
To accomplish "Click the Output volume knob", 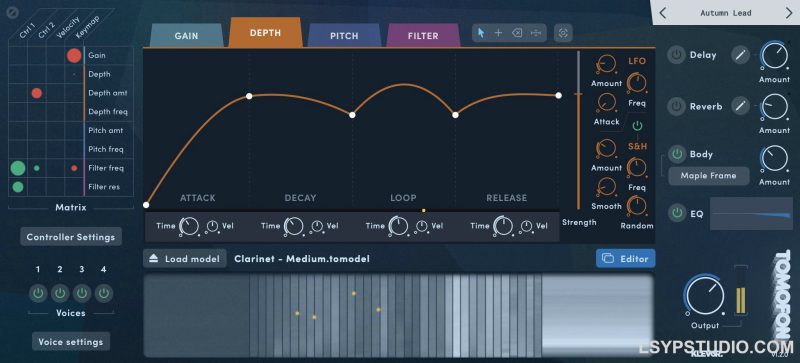I will point(705,297).
